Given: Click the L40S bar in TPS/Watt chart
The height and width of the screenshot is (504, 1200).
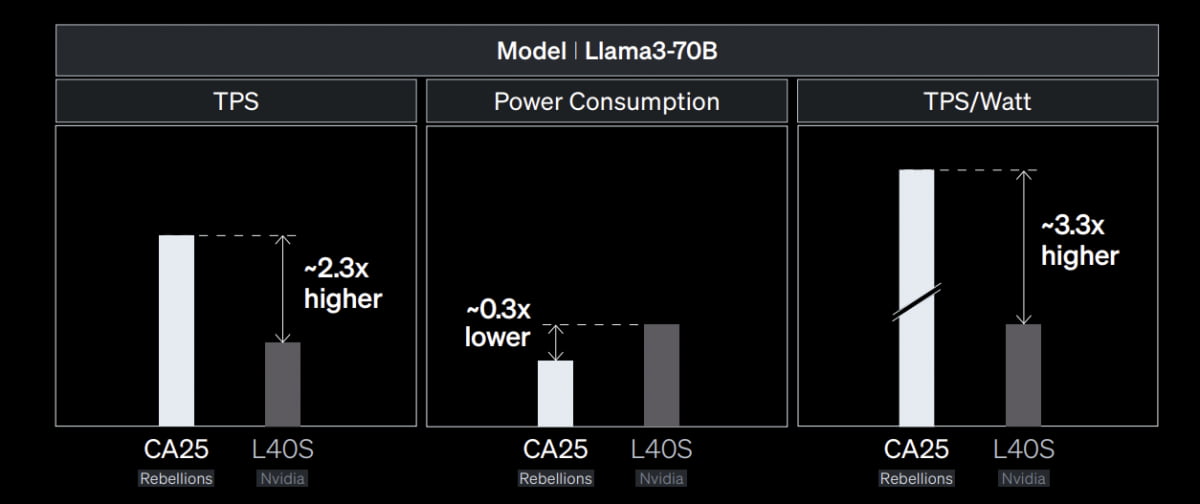Looking at the screenshot, I should tap(1023, 375).
